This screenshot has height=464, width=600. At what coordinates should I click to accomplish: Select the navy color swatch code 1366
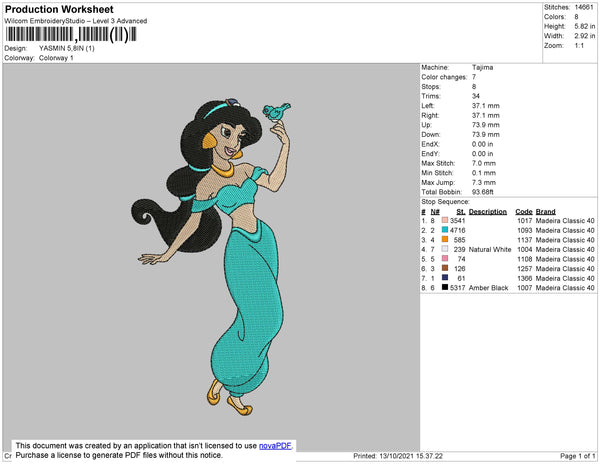pyautogui.click(x=445, y=278)
